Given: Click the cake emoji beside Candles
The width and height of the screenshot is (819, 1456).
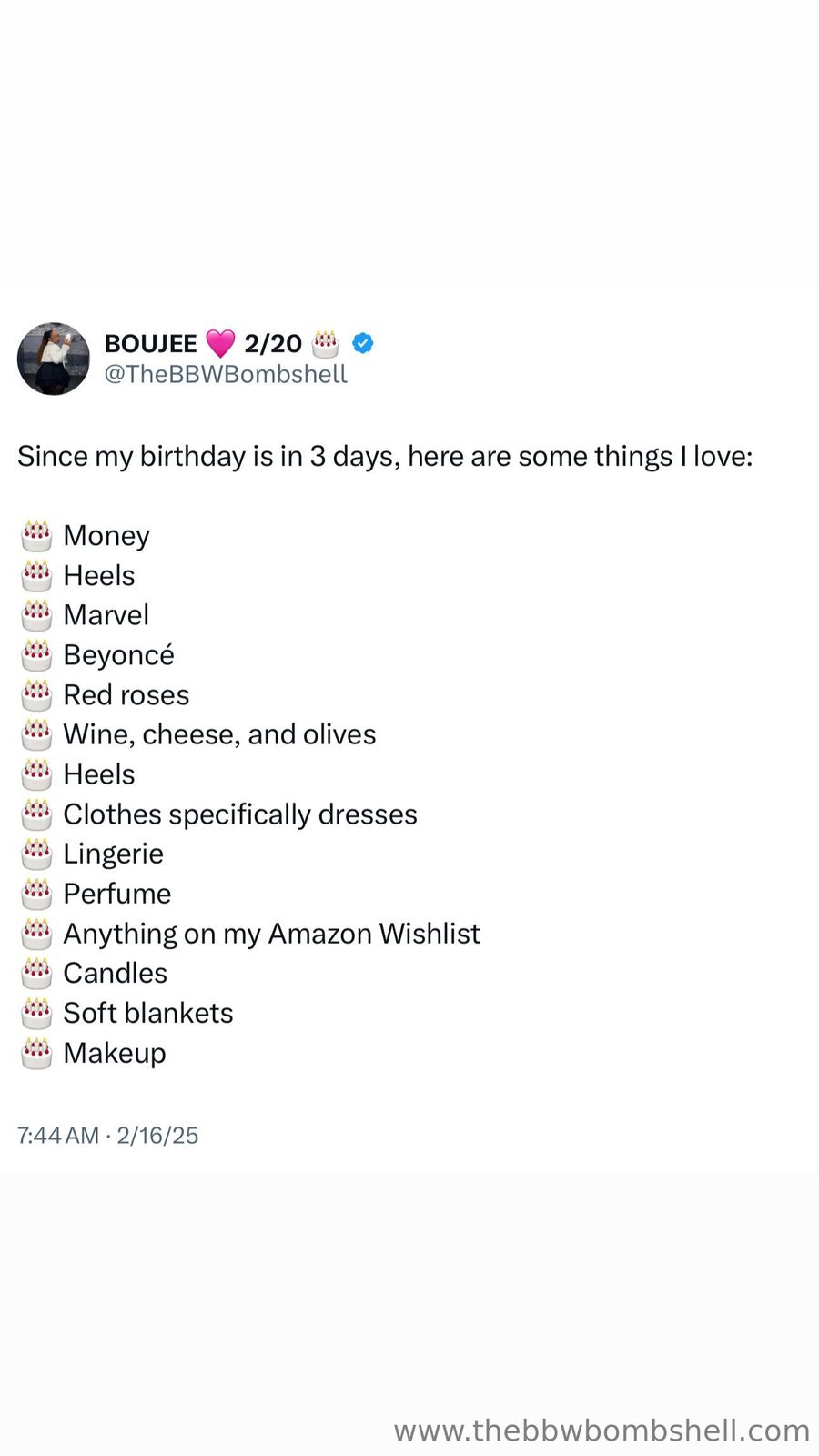Looking at the screenshot, I should [x=36, y=974].
